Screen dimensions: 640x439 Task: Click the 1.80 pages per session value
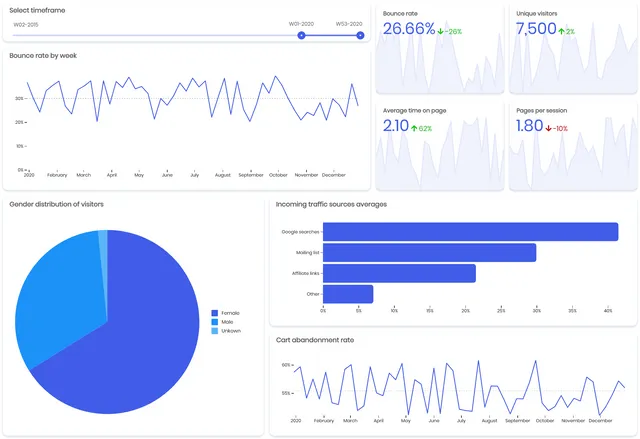(529, 126)
